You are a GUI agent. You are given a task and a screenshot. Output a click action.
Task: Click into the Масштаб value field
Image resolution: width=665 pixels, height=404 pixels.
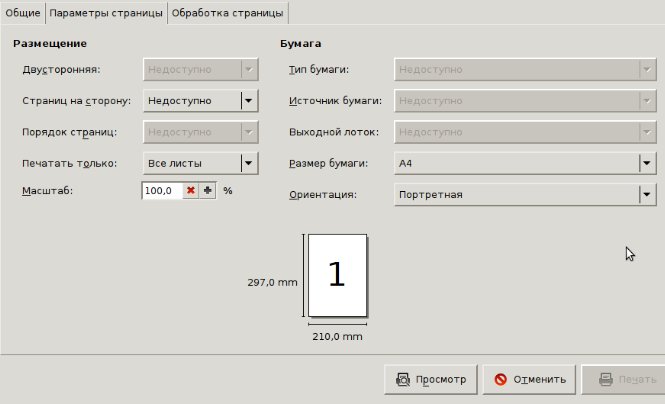tap(161, 191)
